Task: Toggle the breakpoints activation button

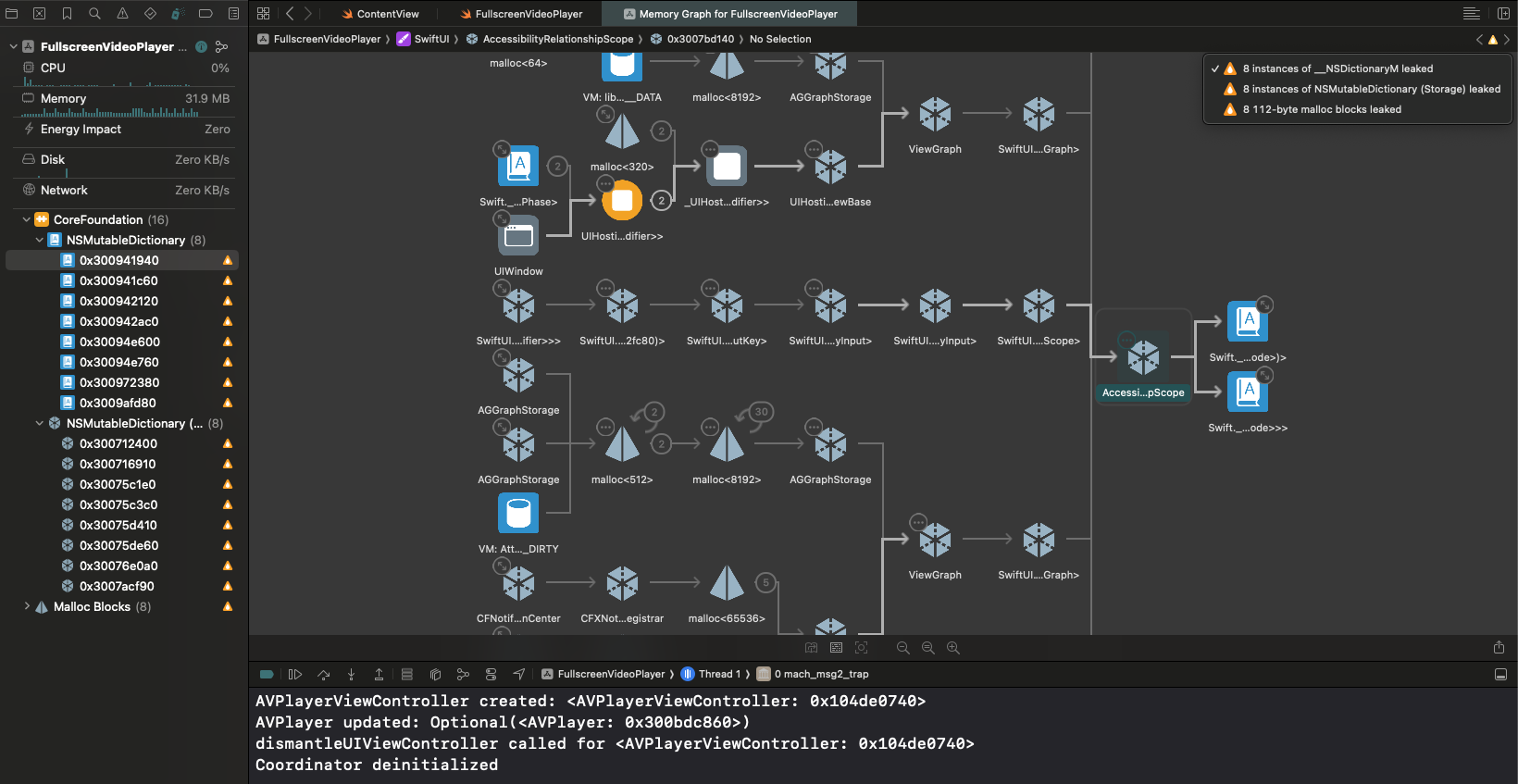Action: (x=267, y=674)
